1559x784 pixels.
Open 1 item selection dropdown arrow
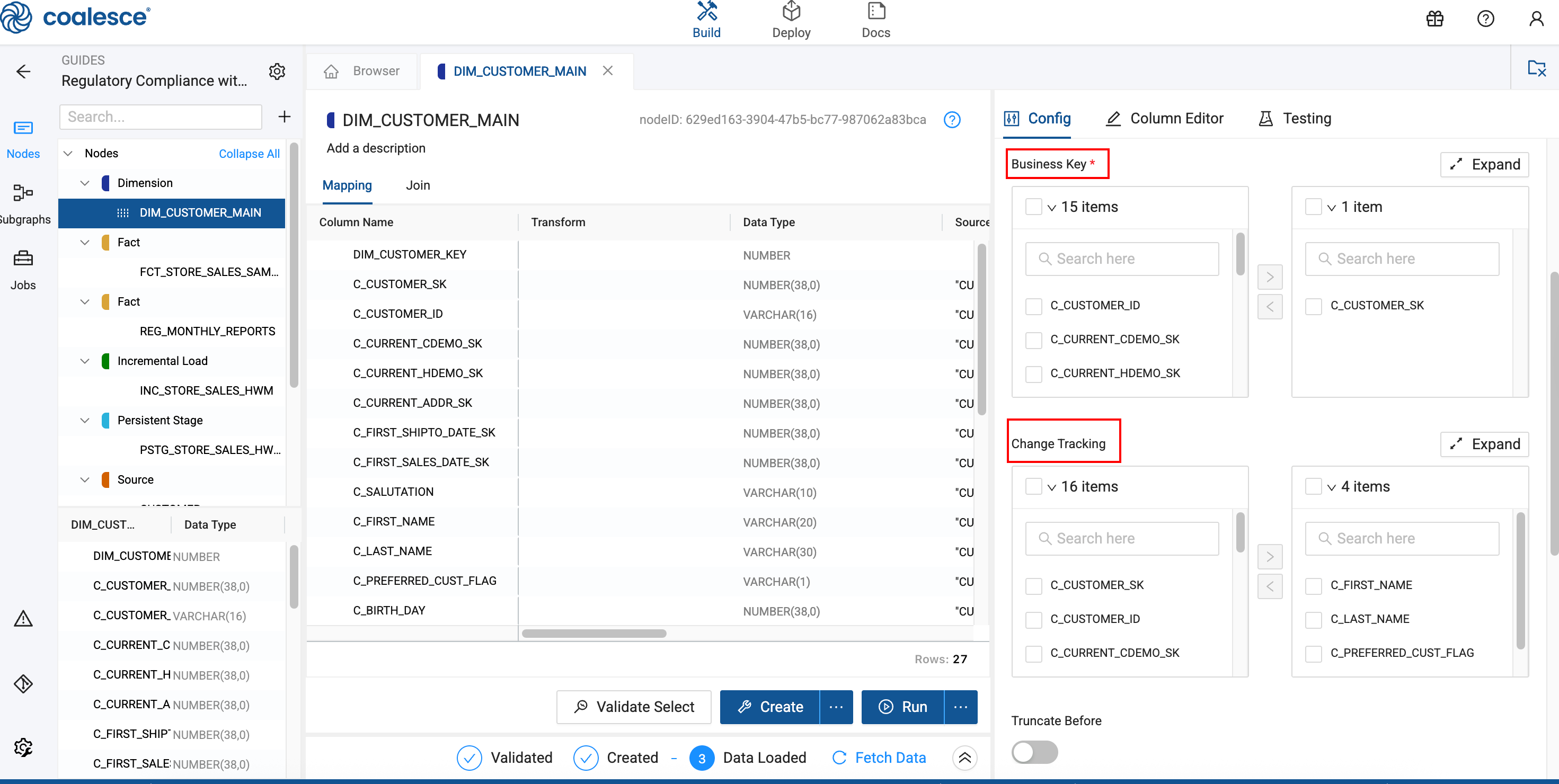pos(1332,208)
